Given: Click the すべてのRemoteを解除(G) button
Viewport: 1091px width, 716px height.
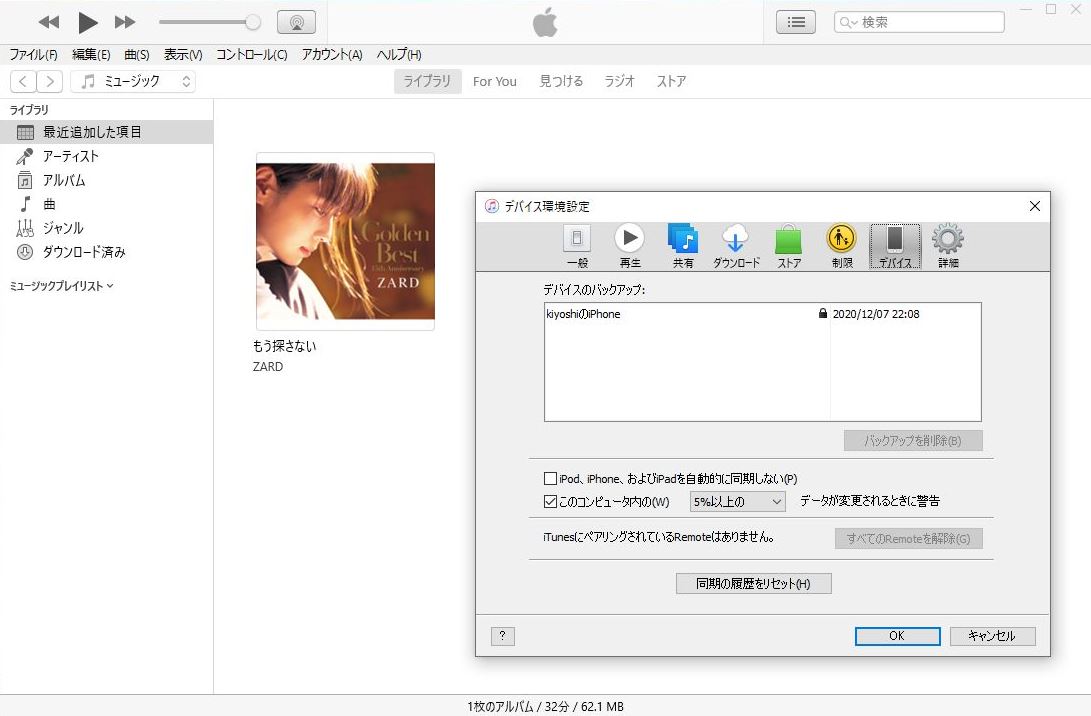Looking at the screenshot, I should tap(909, 539).
